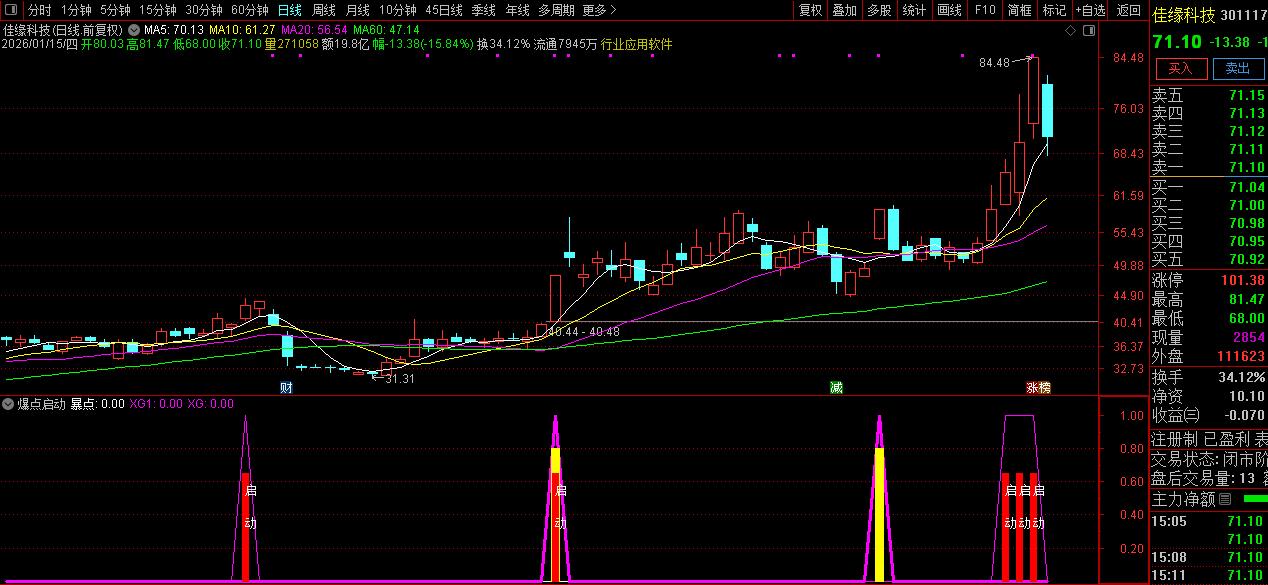The image size is (1268, 585).
Task: Open 多周期 multi-period view
Action: [x=556, y=10]
